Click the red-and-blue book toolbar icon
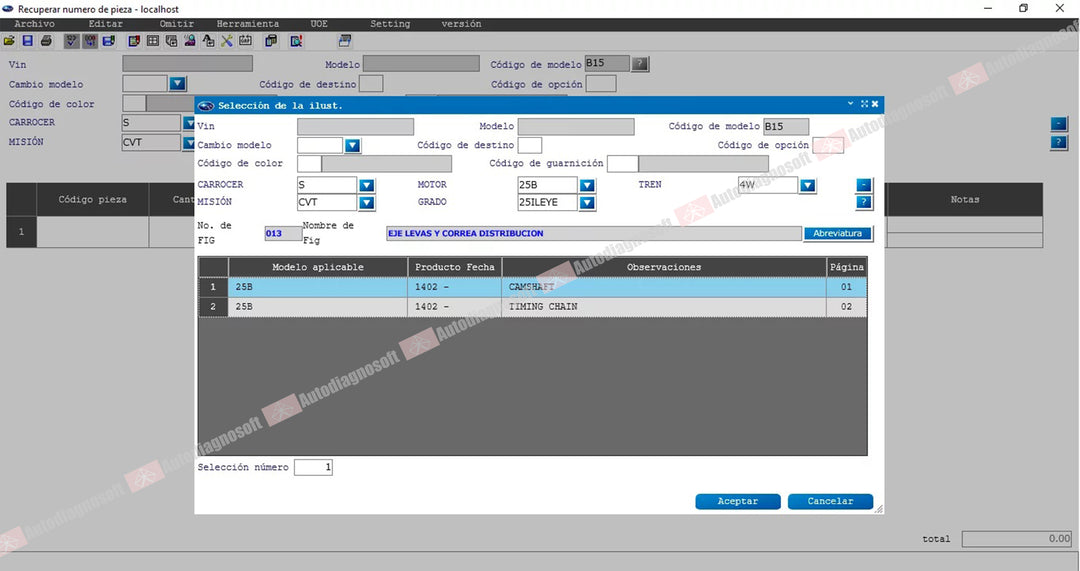 point(134,41)
